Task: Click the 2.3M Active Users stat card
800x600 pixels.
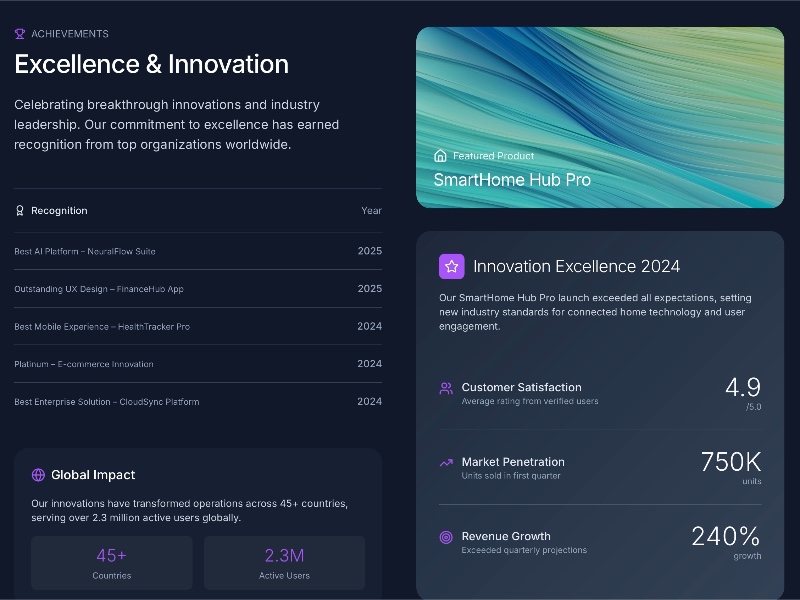Action: tap(284, 563)
